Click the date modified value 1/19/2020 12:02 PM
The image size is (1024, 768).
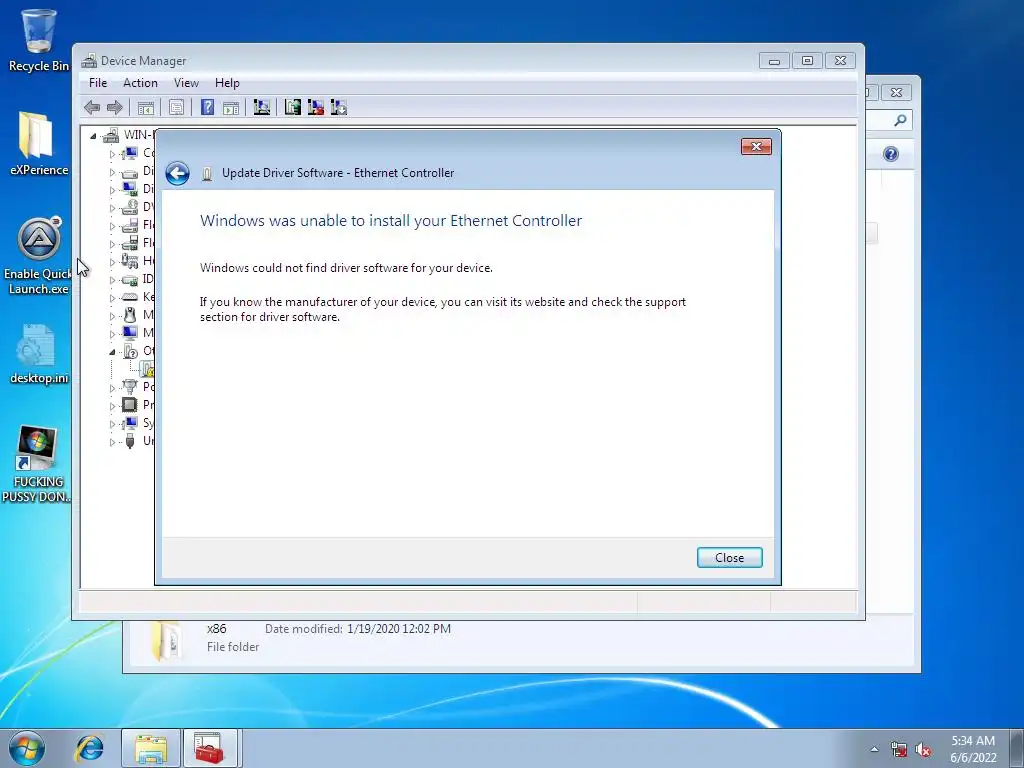tap(398, 629)
